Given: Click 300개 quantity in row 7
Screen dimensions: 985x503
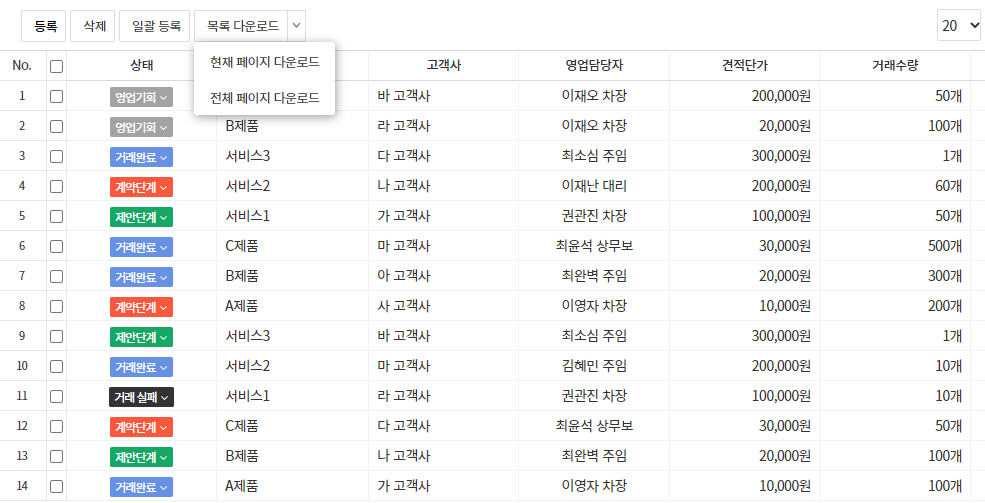Looking at the screenshot, I should pos(945,276).
